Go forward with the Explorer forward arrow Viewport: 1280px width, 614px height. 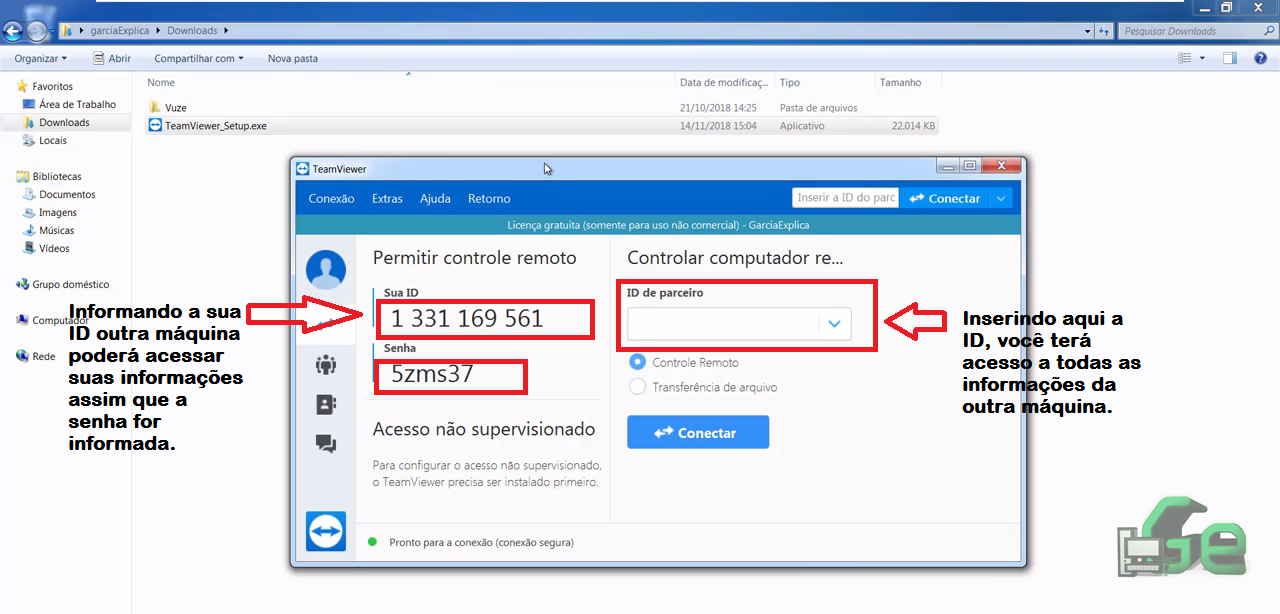click(37, 31)
